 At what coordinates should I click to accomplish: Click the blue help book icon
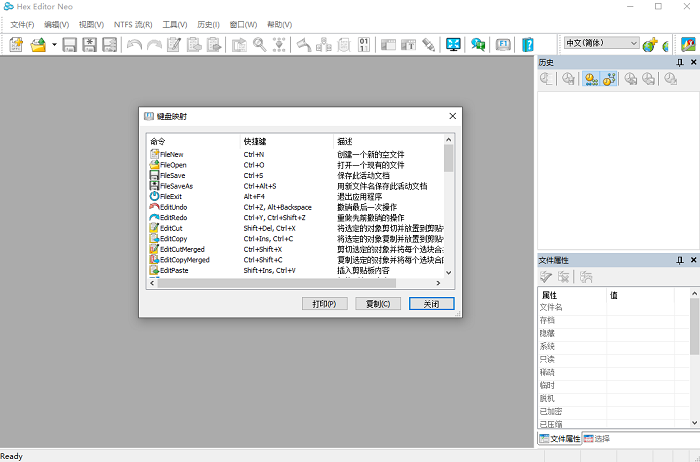[528, 44]
